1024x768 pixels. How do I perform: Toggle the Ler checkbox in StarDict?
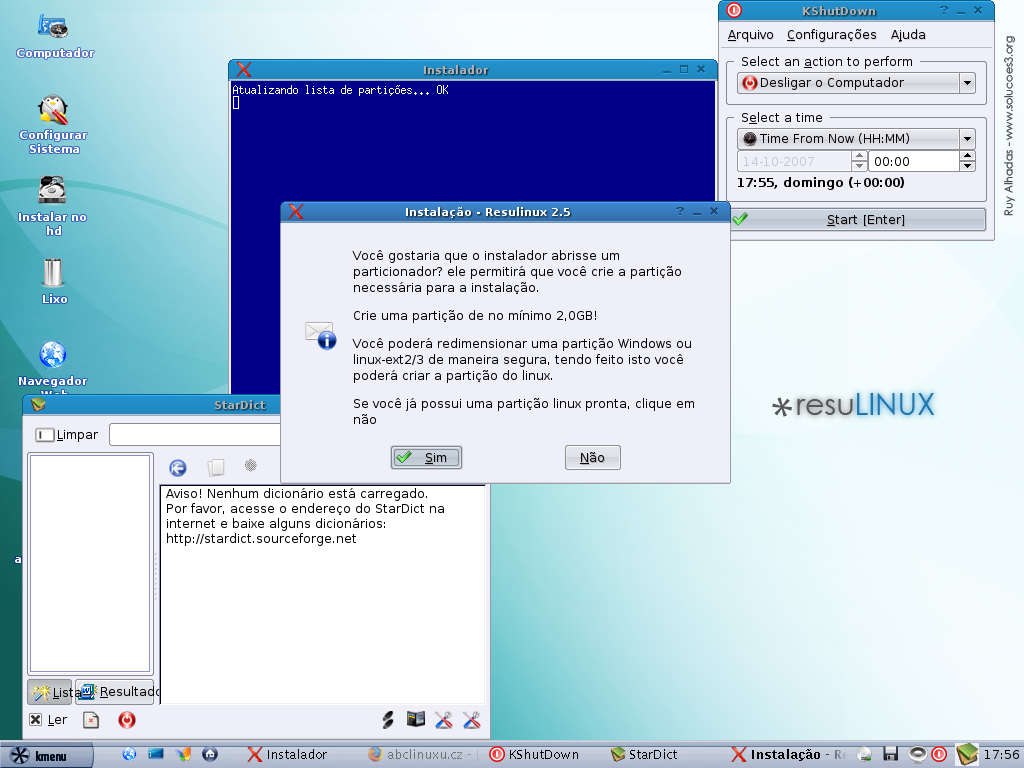point(36,720)
